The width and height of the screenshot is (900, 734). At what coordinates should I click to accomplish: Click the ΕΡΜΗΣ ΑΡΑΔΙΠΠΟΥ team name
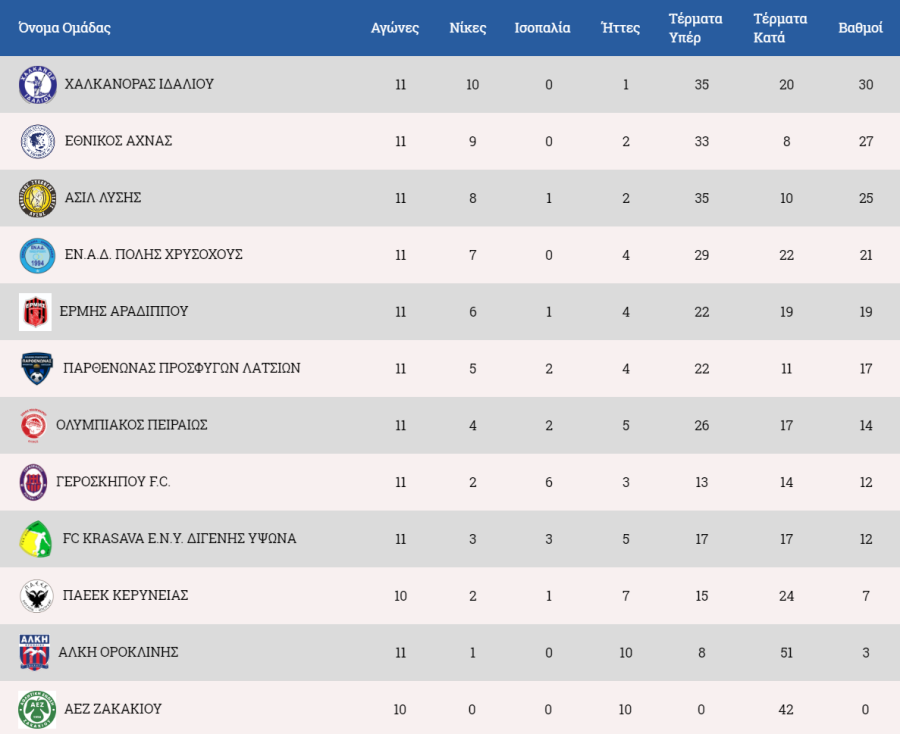pos(124,311)
